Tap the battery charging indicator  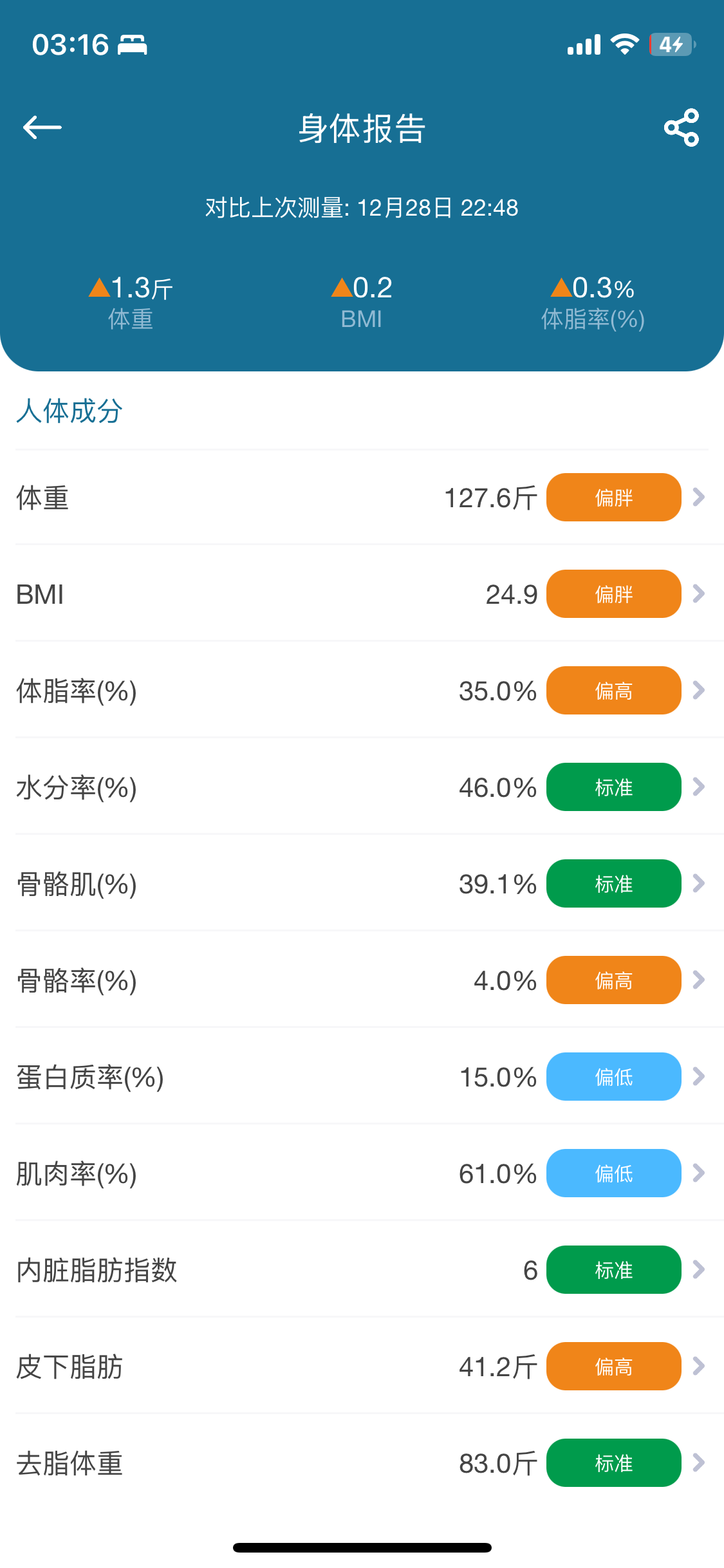point(671,44)
